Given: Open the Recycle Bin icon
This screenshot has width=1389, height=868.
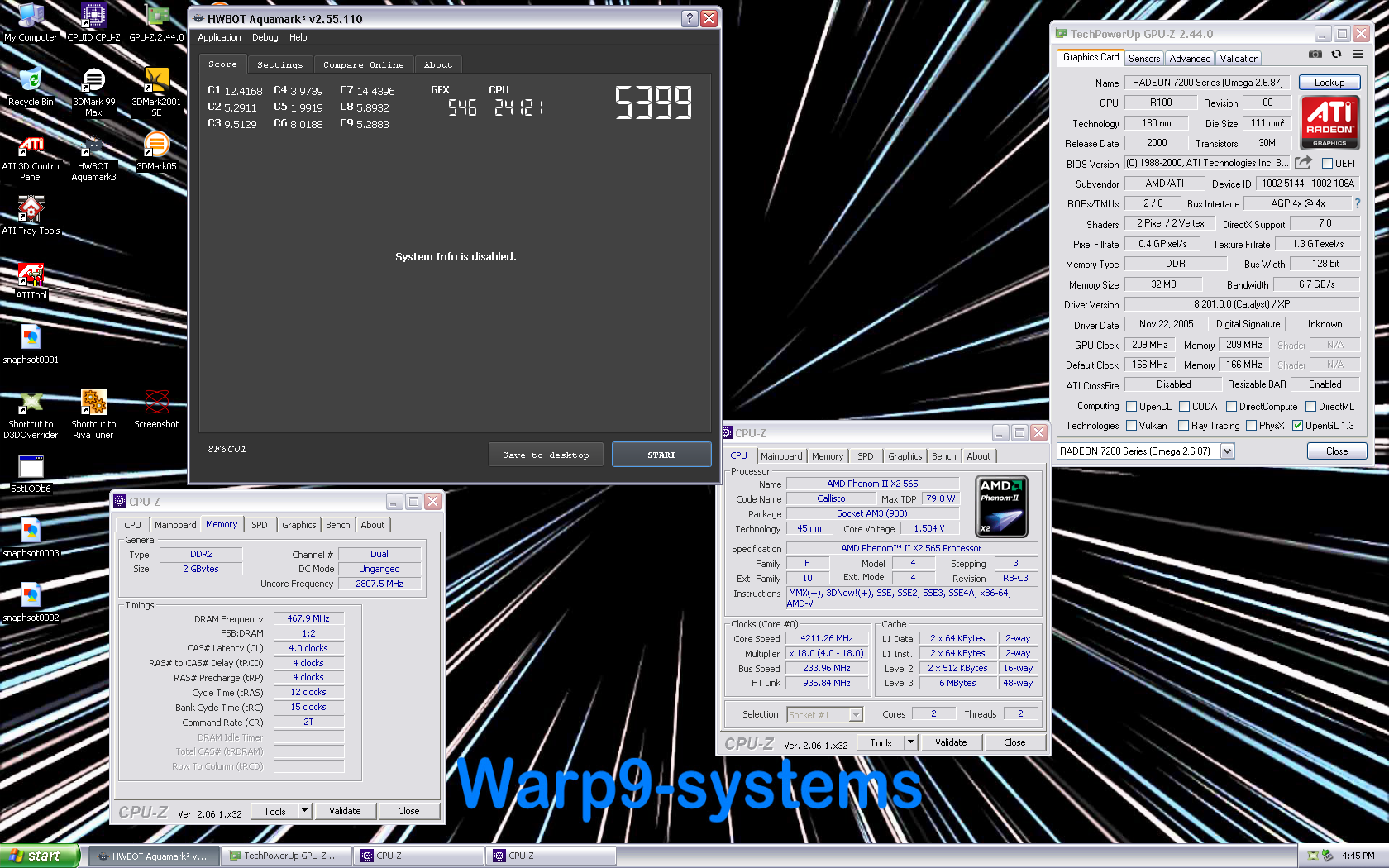Looking at the screenshot, I should coord(31,87).
